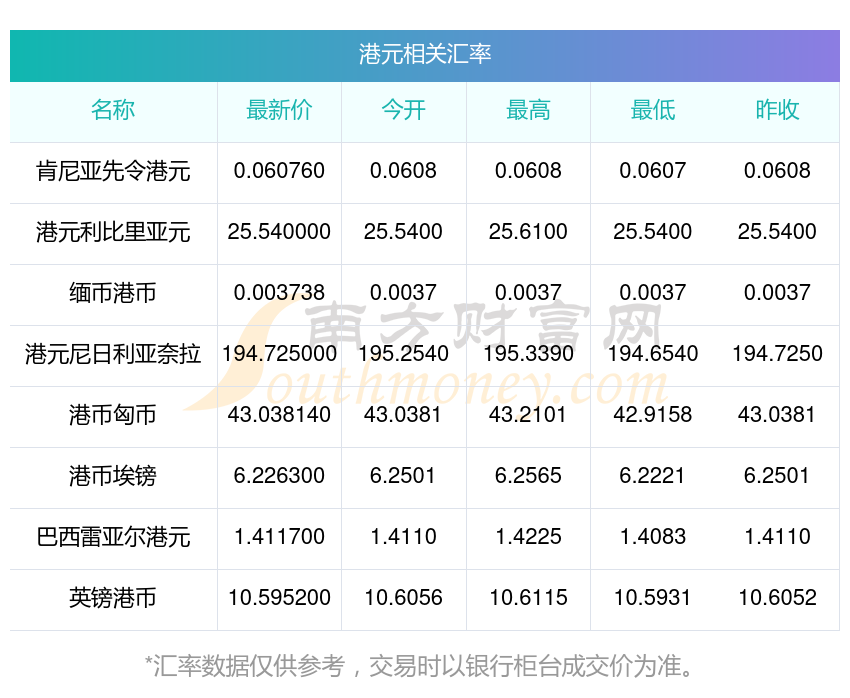This screenshot has width=850, height=698.
Task: Click the previous close 194.7250
Action: (x=777, y=353)
